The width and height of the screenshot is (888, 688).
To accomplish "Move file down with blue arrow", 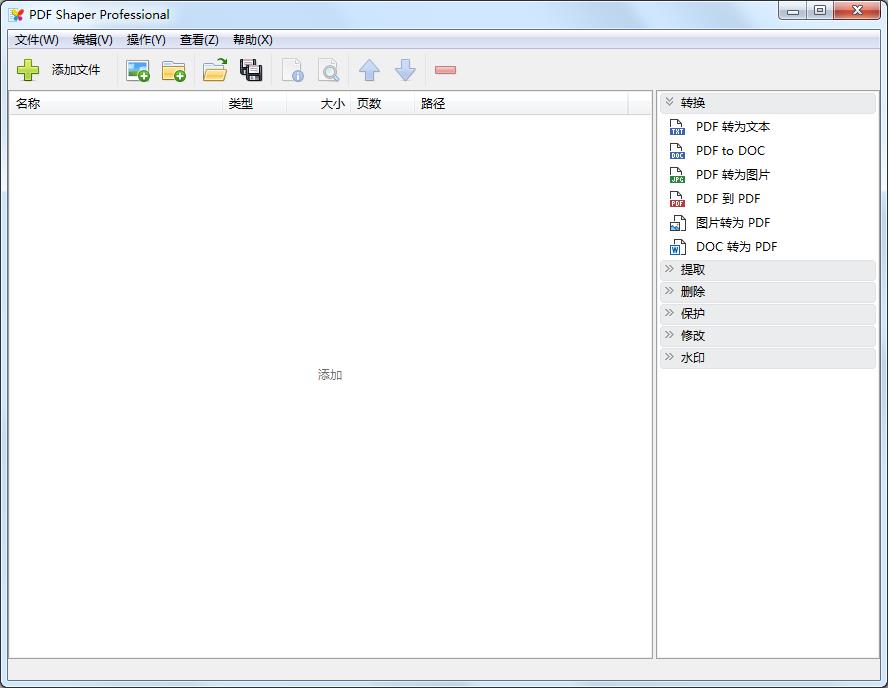I will (405, 70).
